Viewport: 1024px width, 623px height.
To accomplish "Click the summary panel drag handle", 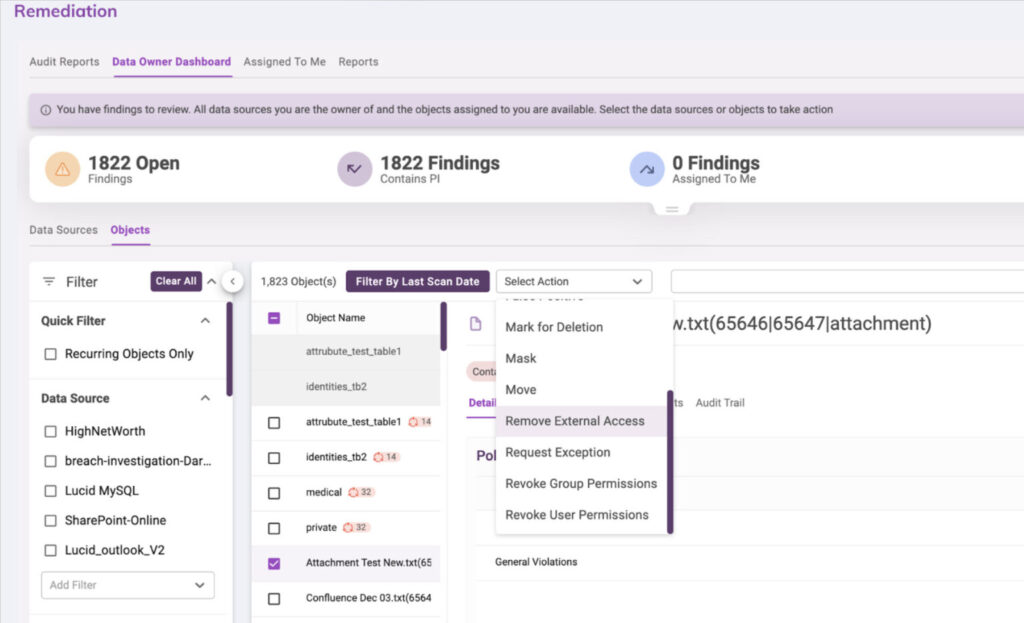I will (x=672, y=209).
